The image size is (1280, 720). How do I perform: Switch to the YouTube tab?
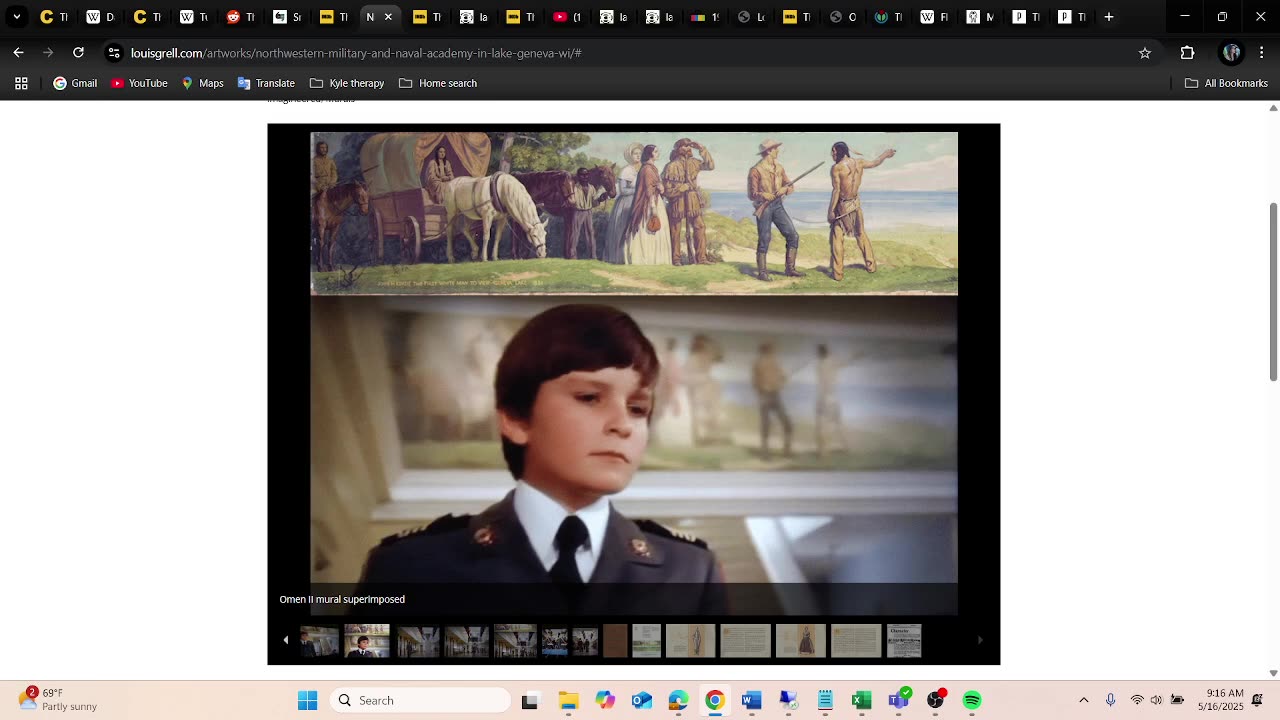[x=567, y=17]
